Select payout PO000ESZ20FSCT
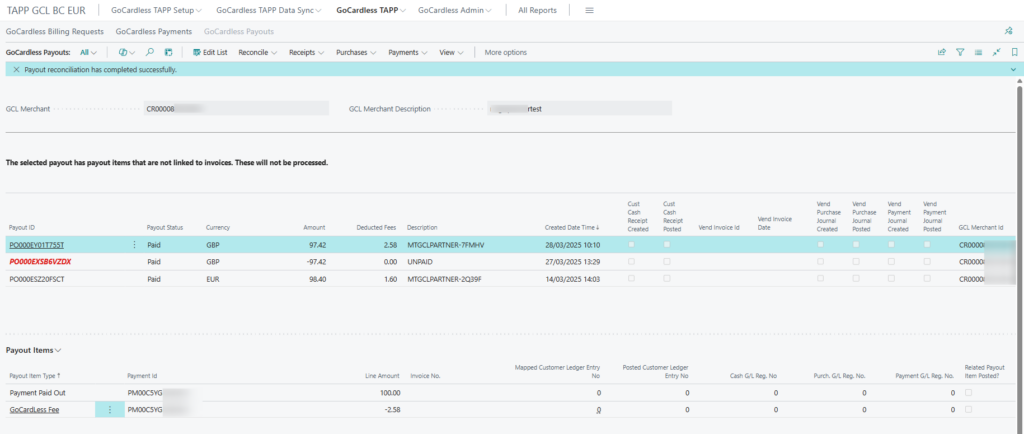 pyautogui.click(x=37, y=278)
